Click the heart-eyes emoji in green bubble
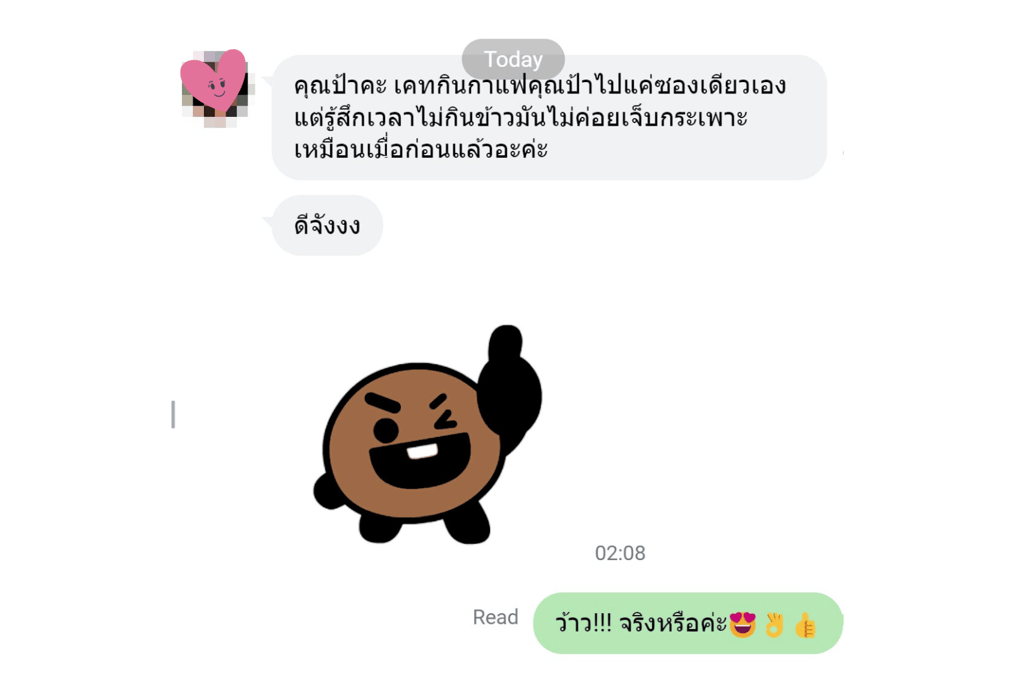 [743, 625]
